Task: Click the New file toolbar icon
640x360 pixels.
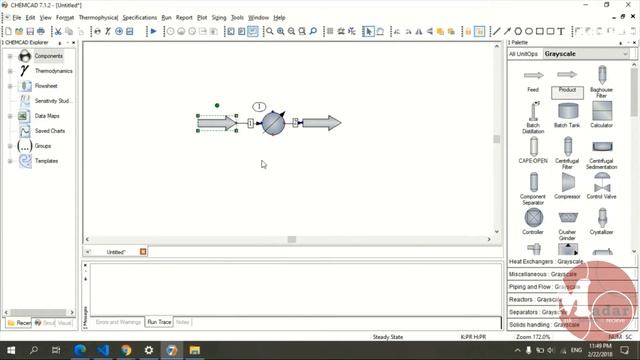Action: (8, 31)
